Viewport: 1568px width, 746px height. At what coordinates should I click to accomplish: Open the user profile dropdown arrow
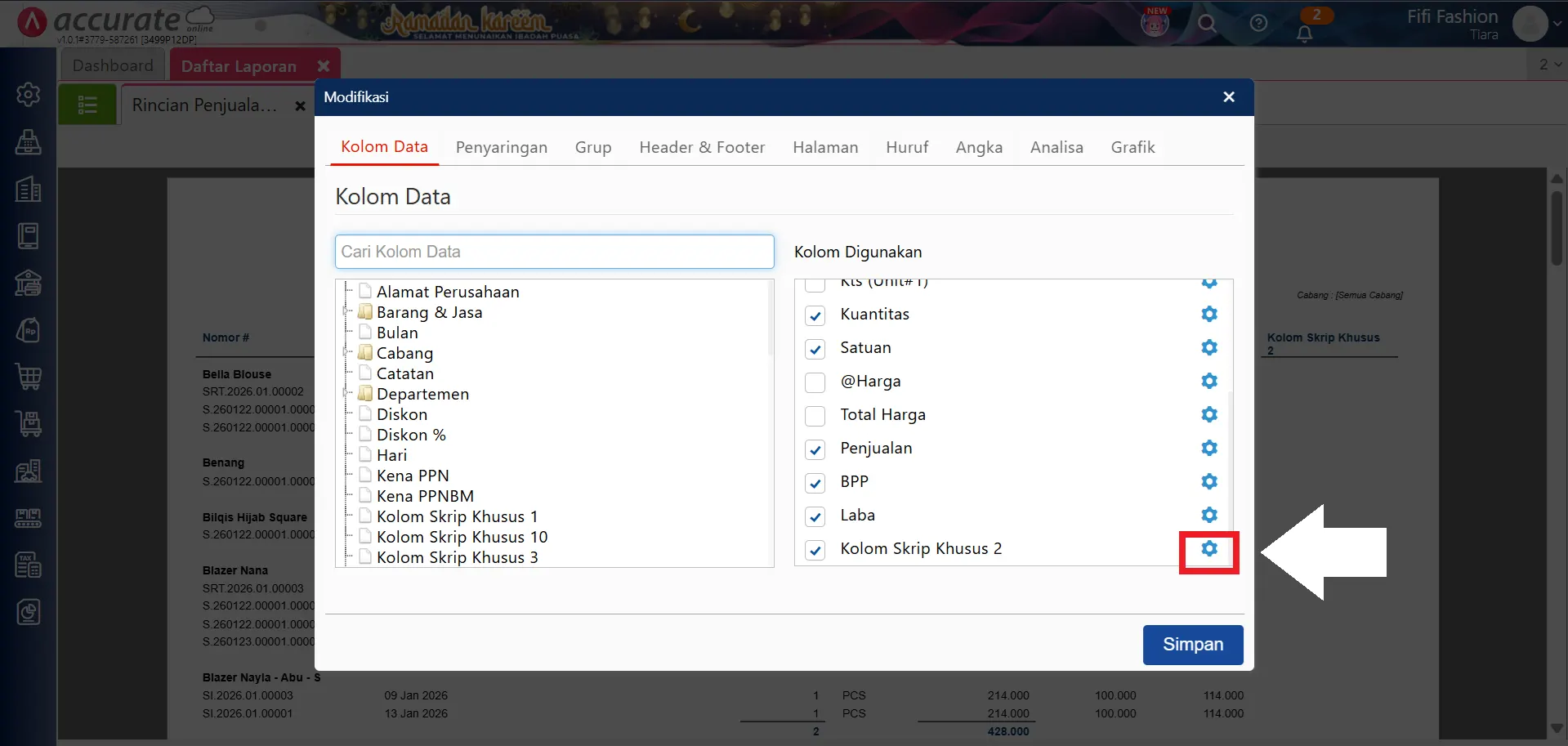click(x=1557, y=24)
